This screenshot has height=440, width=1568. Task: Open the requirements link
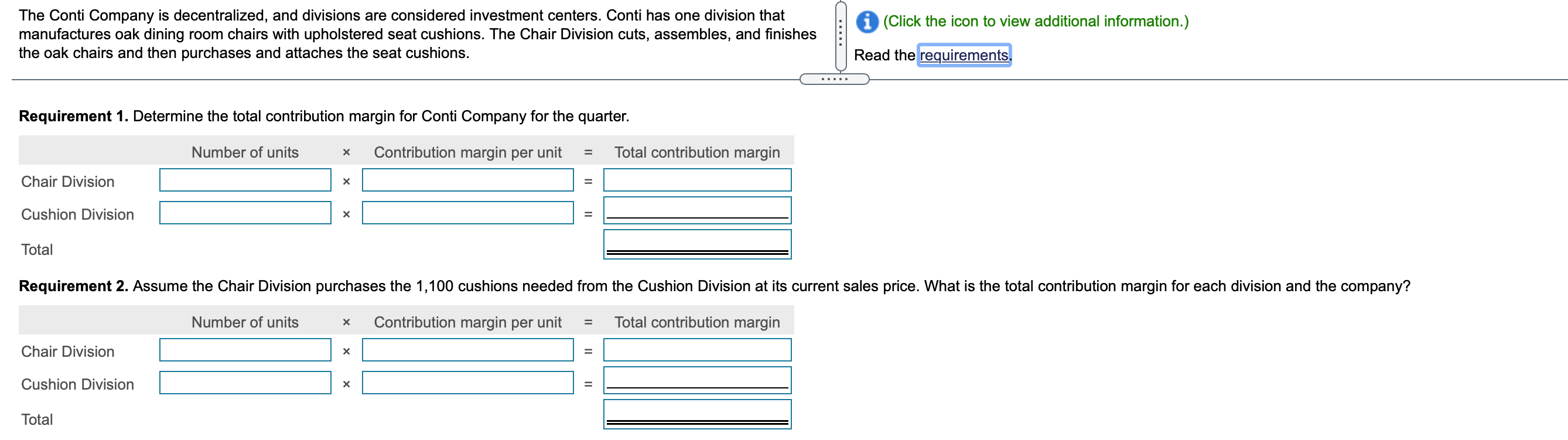[964, 54]
